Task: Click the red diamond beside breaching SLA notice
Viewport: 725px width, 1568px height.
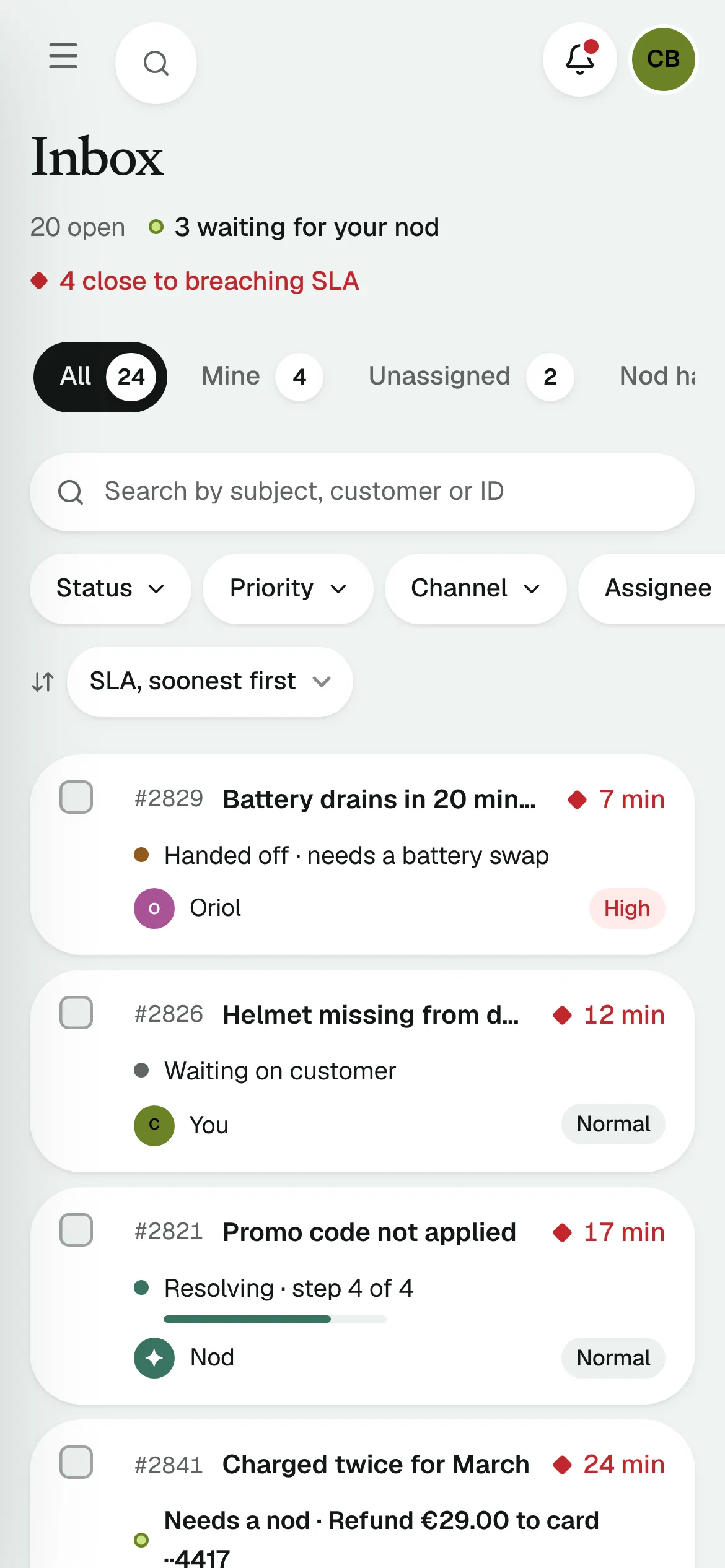Action: [39, 281]
